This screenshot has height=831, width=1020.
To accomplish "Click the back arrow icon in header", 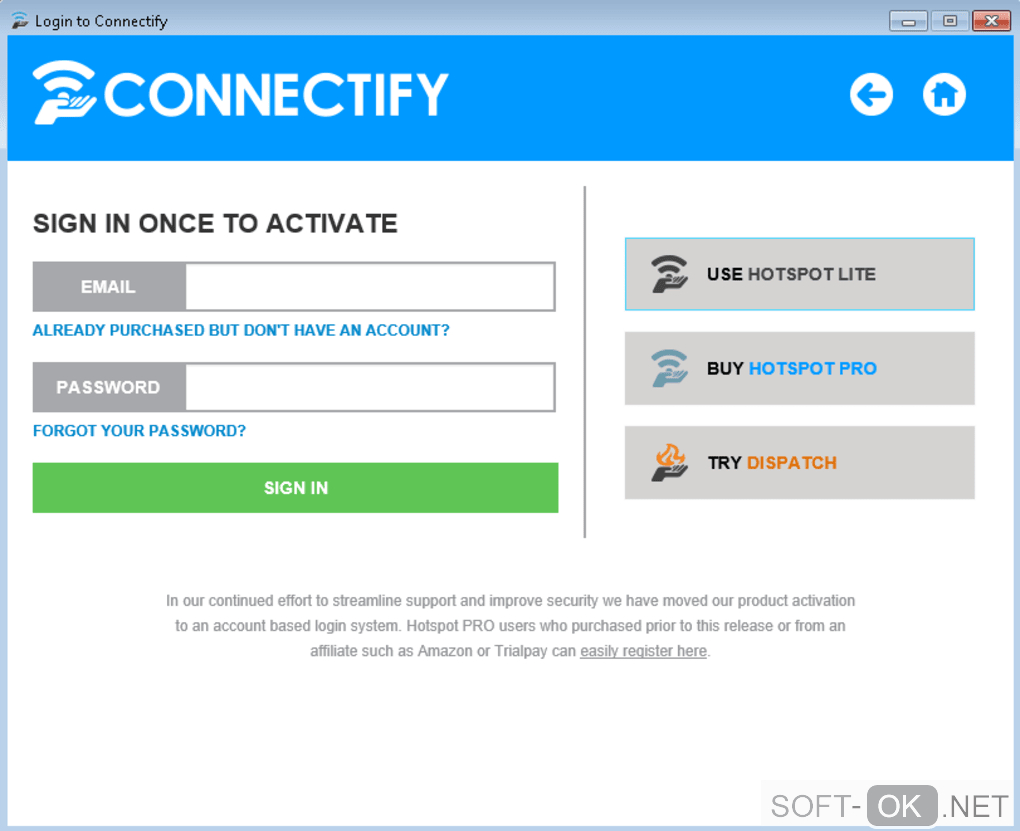I will (871, 94).
